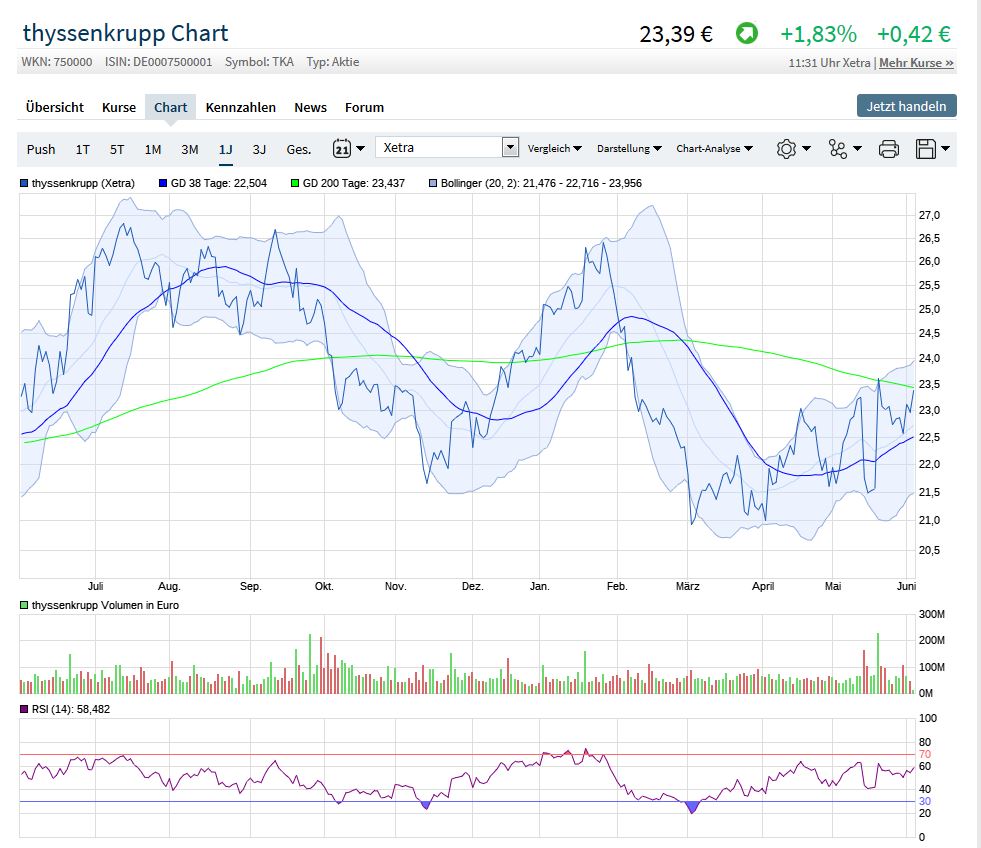The height and width of the screenshot is (848, 981).
Task: Click the green price trend arrow icon
Action: [746, 34]
